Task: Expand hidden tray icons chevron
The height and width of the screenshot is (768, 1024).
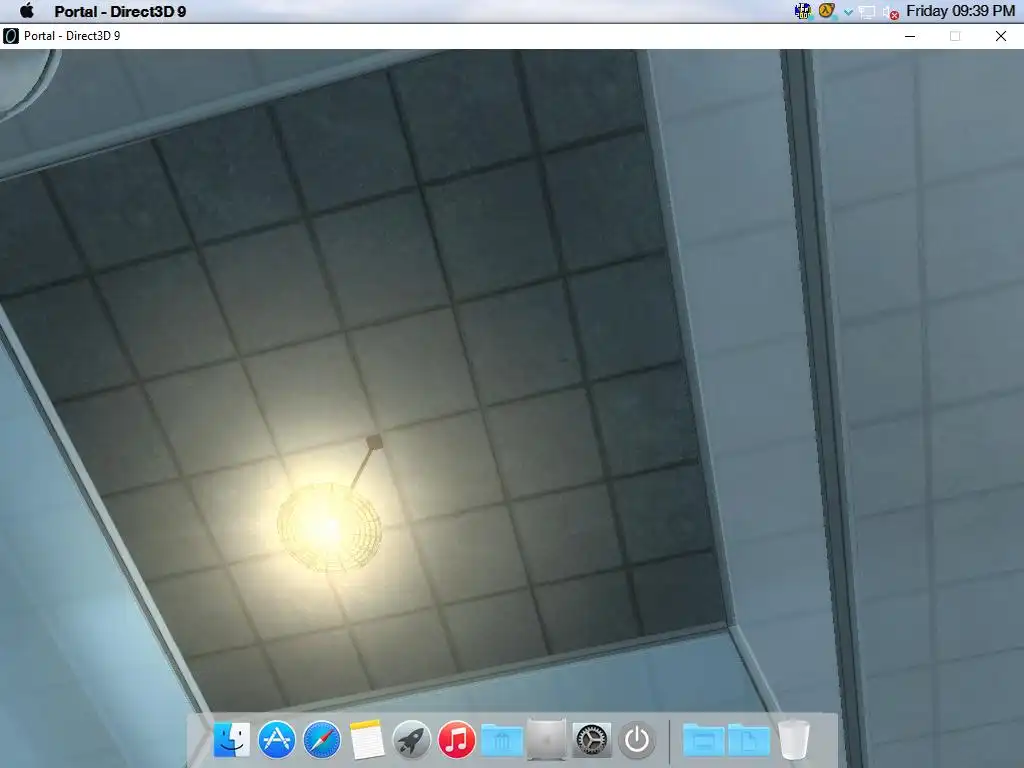Action: pyautogui.click(x=848, y=12)
